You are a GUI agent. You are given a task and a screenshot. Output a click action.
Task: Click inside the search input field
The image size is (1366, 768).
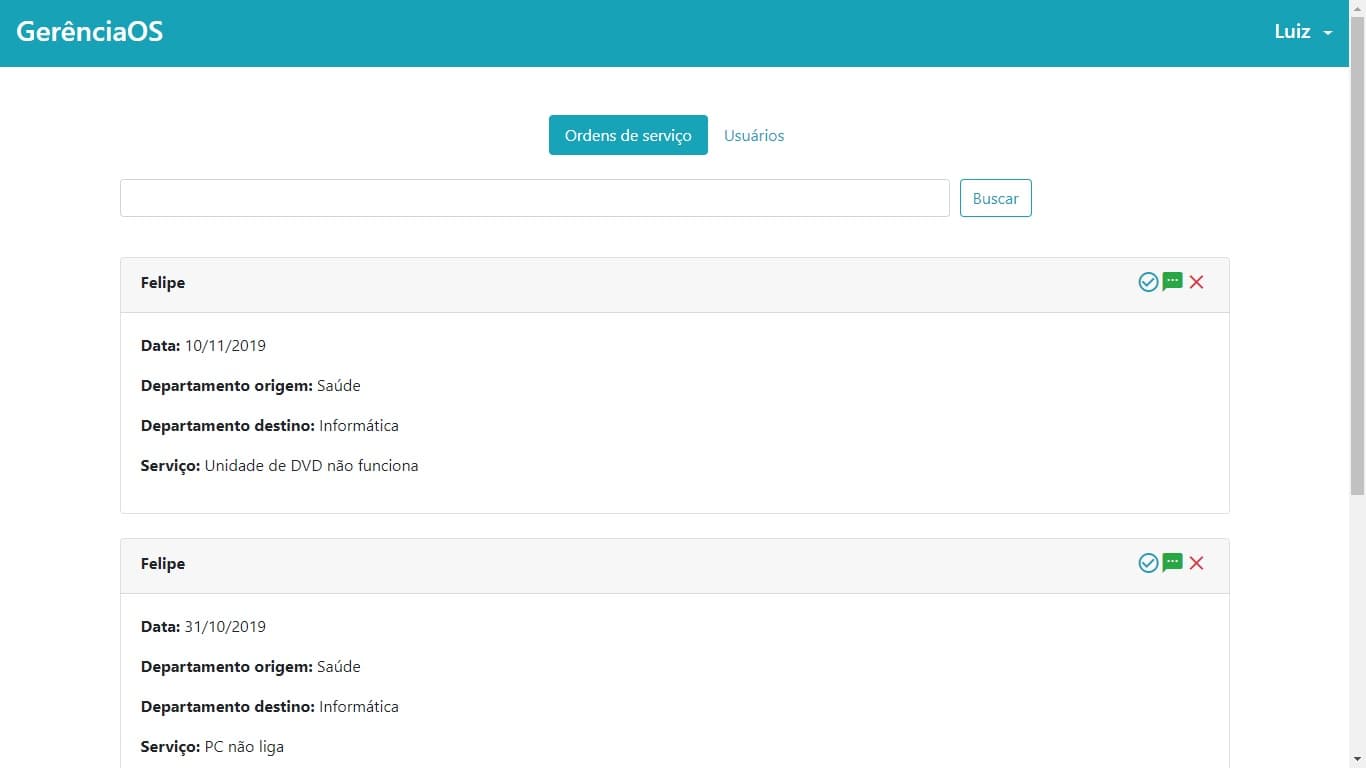click(534, 197)
